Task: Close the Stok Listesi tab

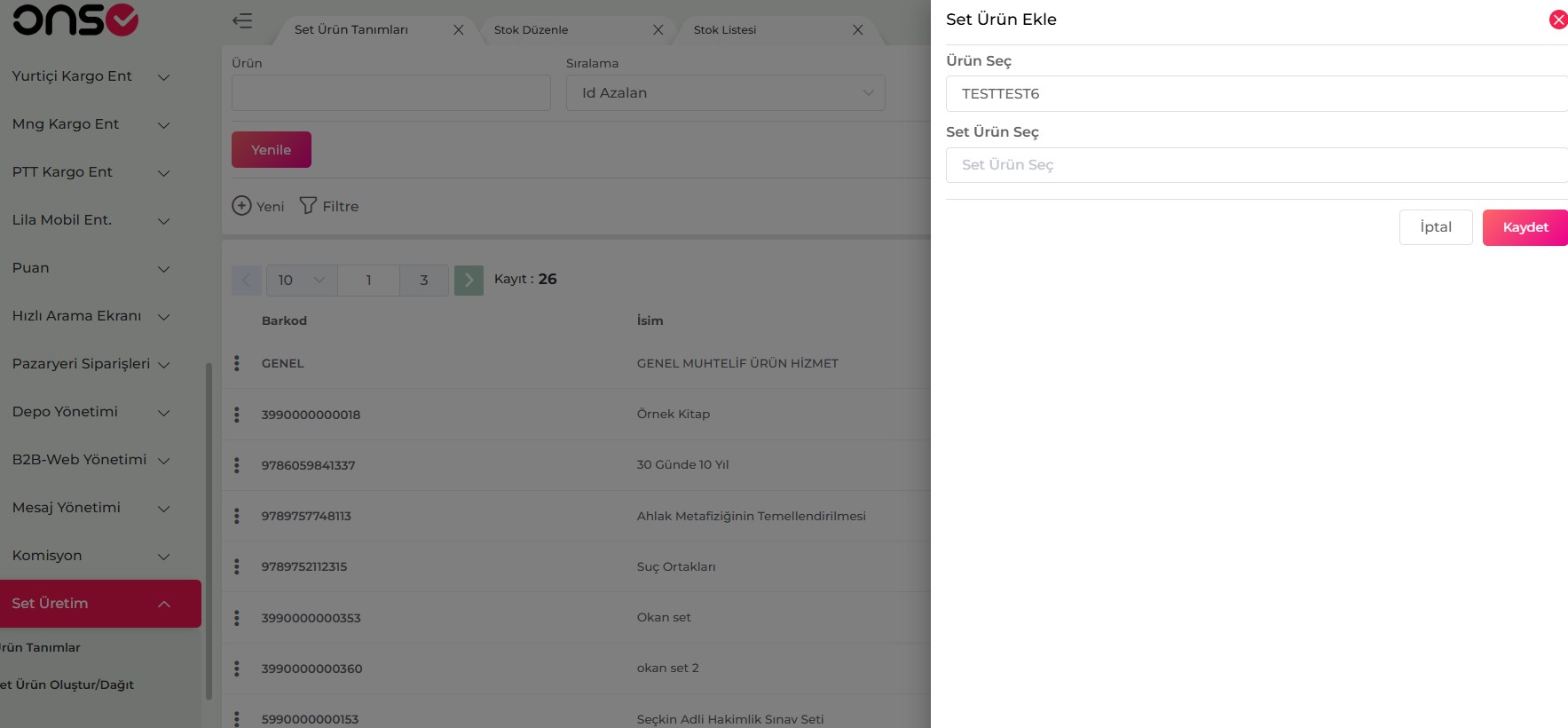Action: tap(858, 29)
